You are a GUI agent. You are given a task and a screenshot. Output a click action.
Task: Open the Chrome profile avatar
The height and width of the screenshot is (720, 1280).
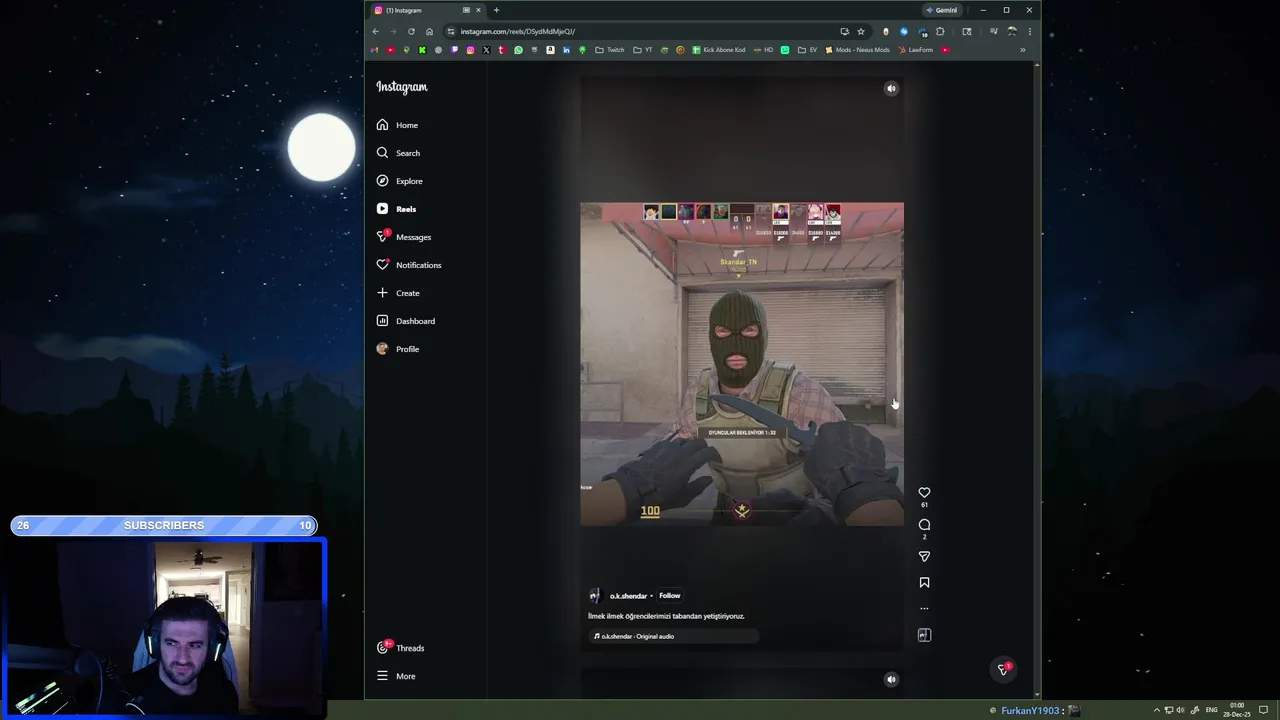click(x=1012, y=31)
